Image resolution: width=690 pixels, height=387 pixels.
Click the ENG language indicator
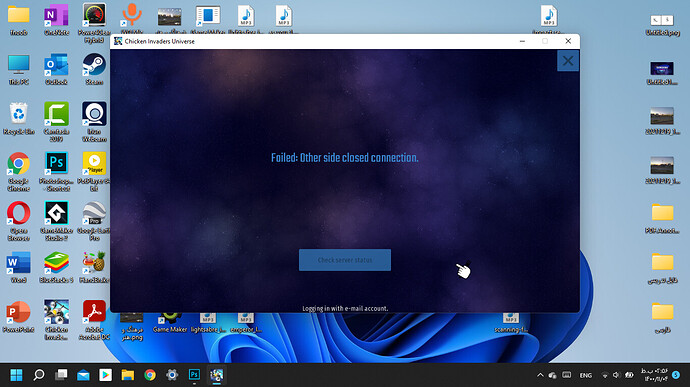[585, 376]
